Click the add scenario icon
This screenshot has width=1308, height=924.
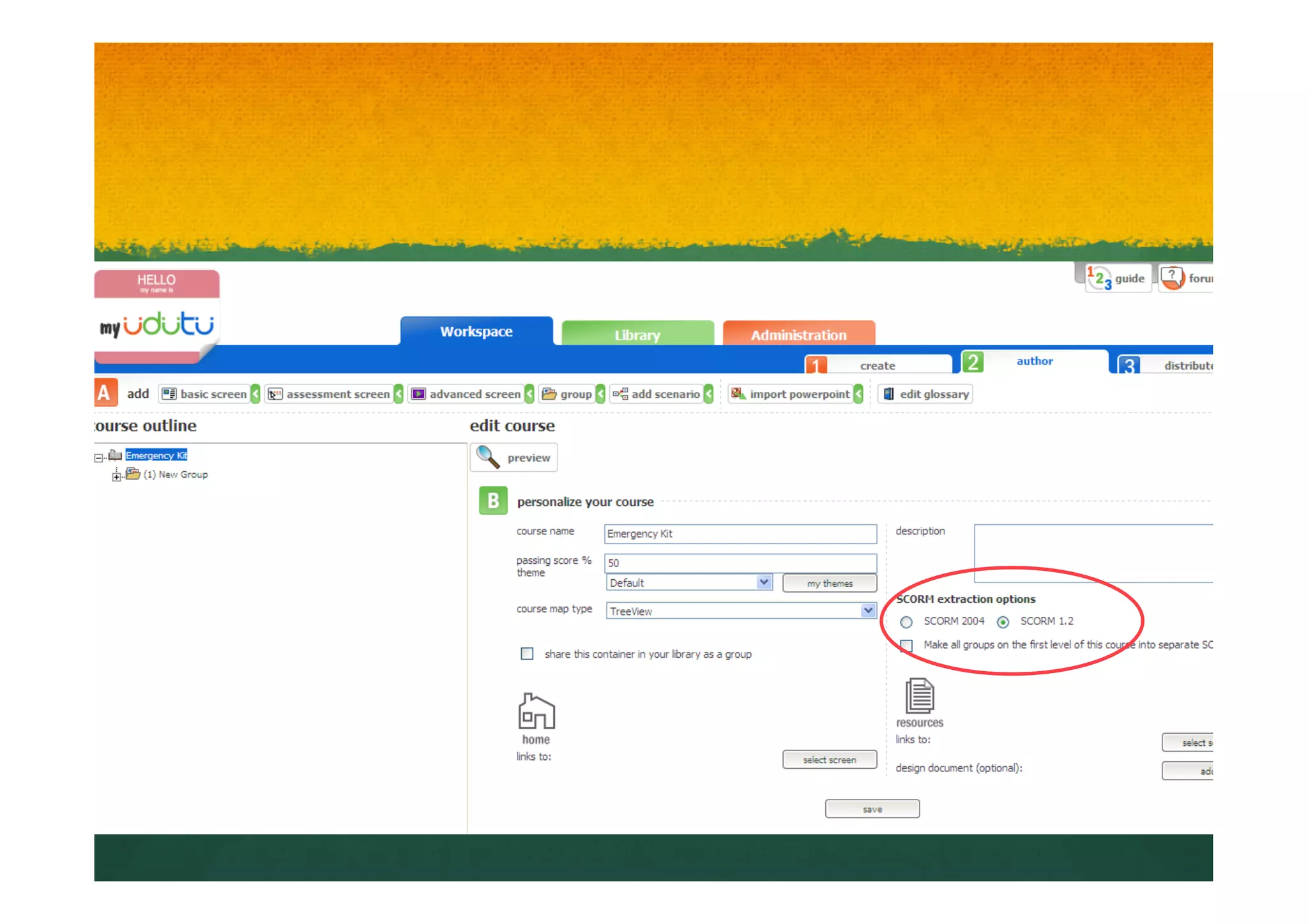[620, 394]
